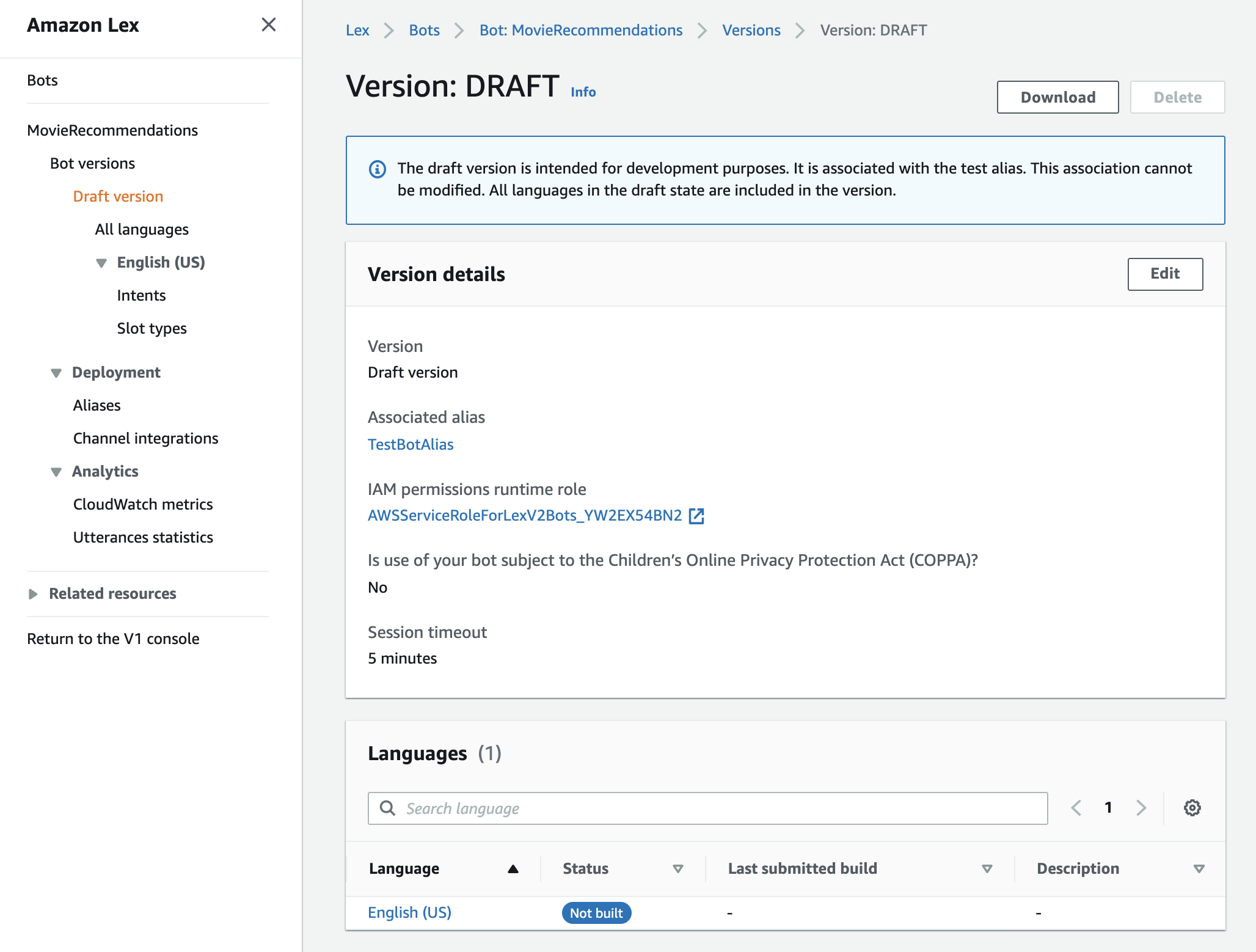
Task: Collapse the English (US) tree section
Action: point(101,263)
